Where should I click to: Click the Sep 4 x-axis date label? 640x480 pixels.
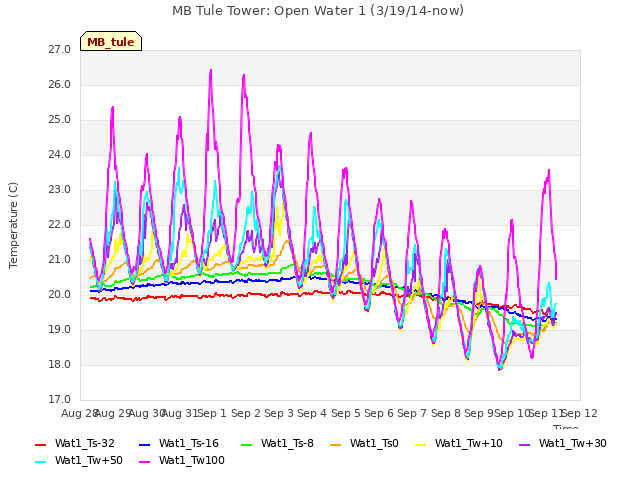tap(312, 414)
